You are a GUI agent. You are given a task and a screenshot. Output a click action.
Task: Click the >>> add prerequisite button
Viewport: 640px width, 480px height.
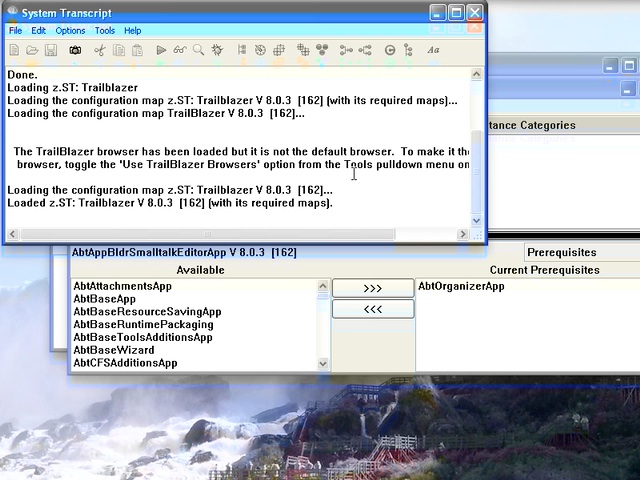[x=373, y=288]
